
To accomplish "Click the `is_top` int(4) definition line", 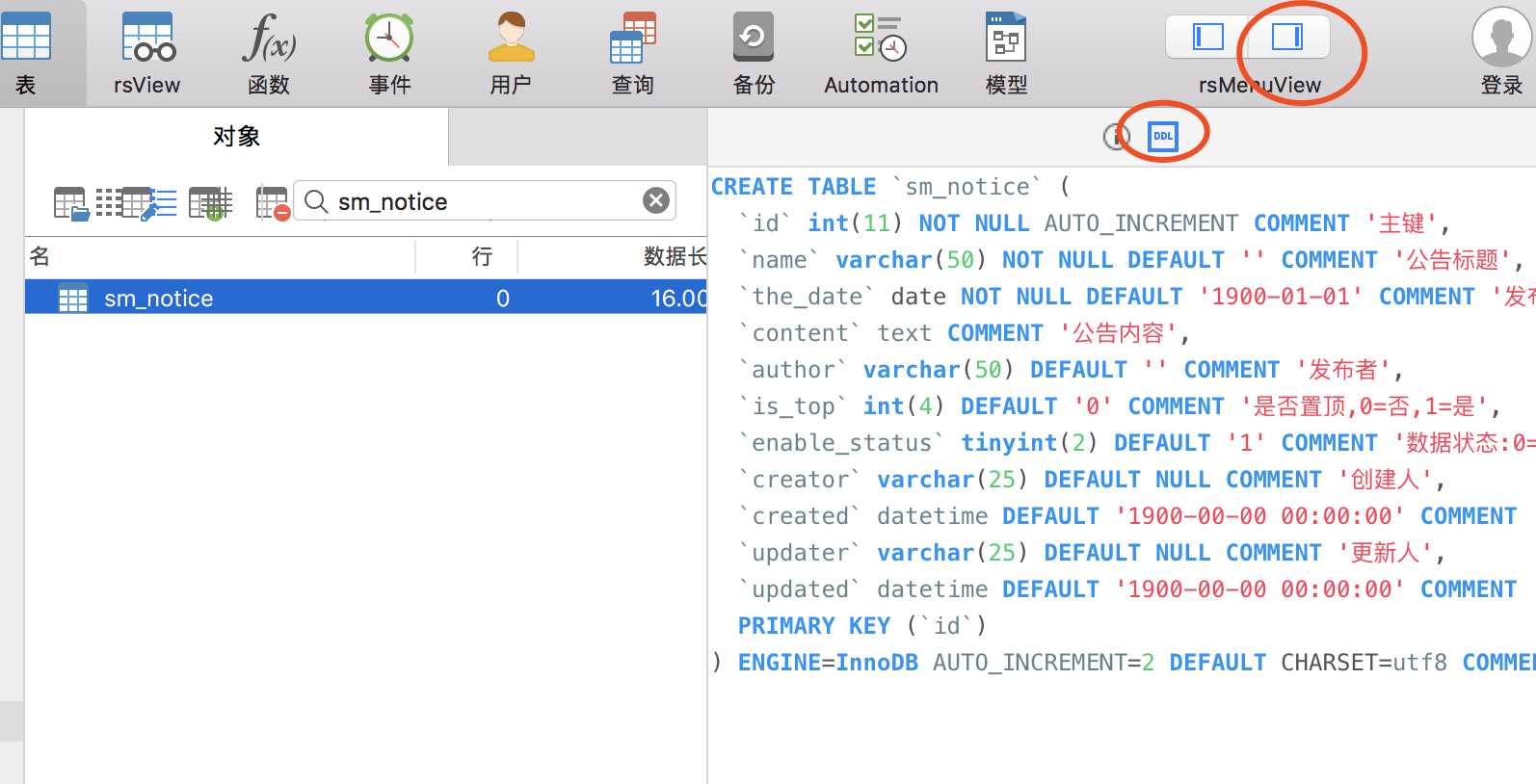I will [x=1120, y=406].
